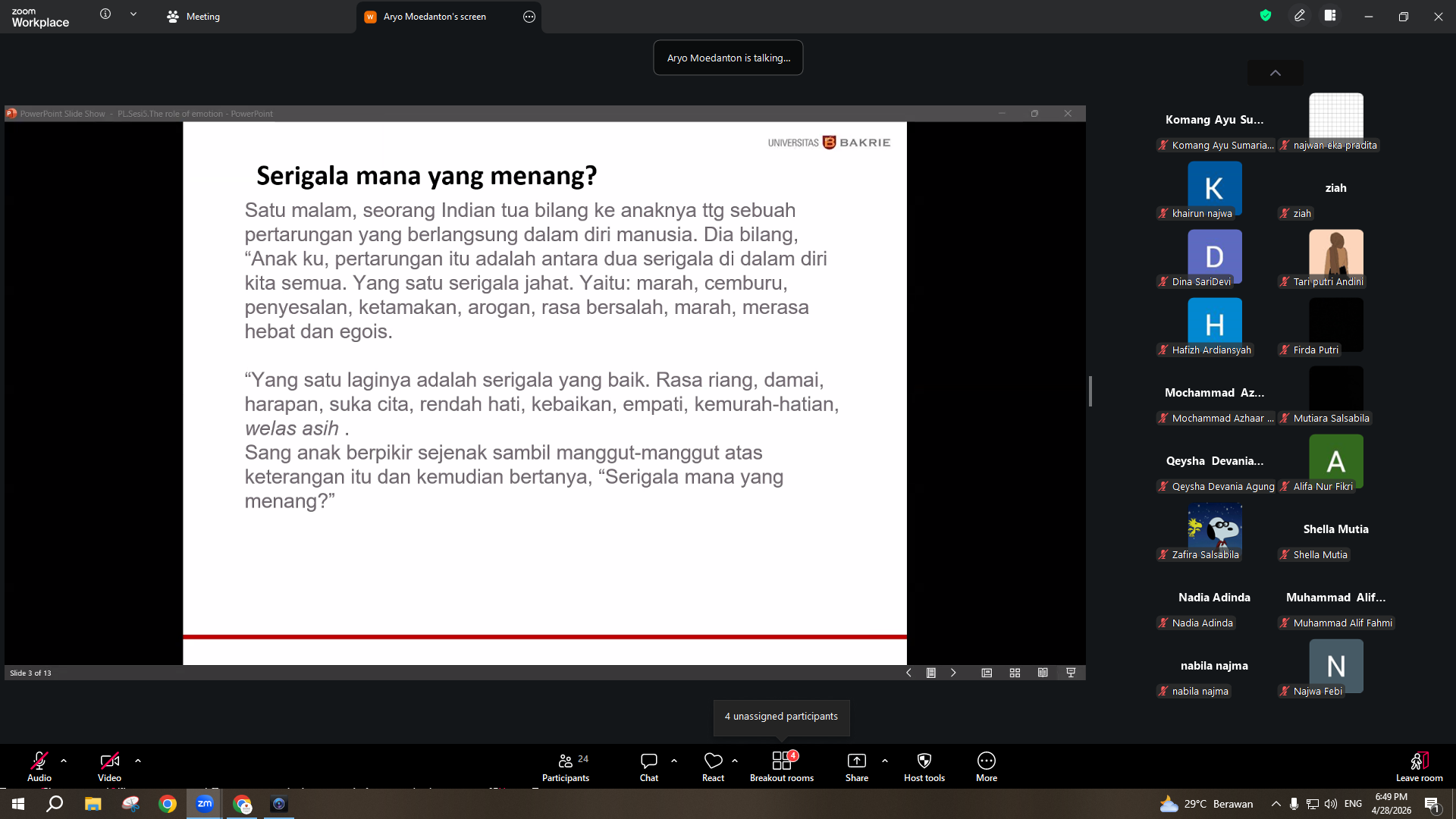Open the Participants panel
This screenshot has height=819, width=1456.
566,767
